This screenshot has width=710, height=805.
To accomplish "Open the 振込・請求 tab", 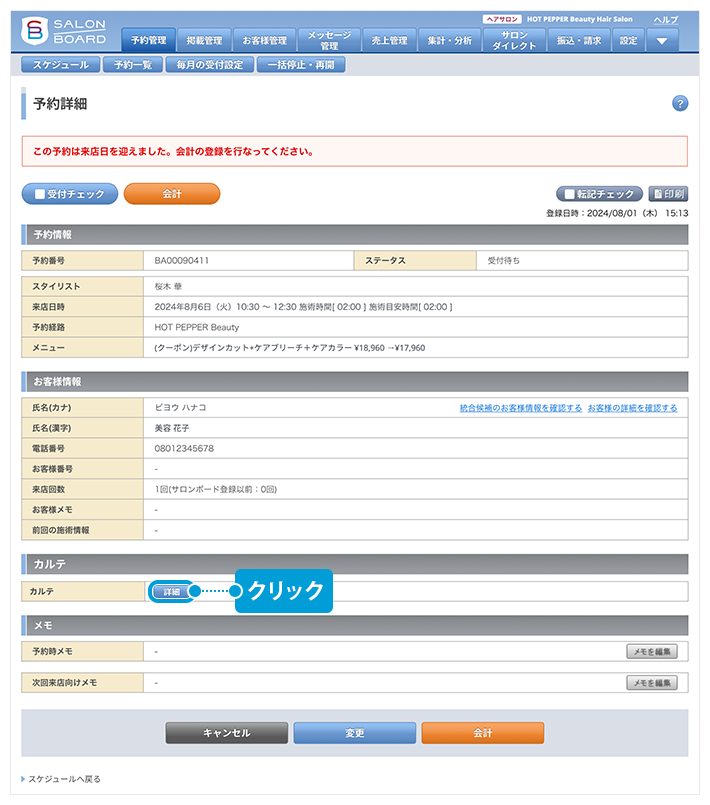I will [x=579, y=40].
